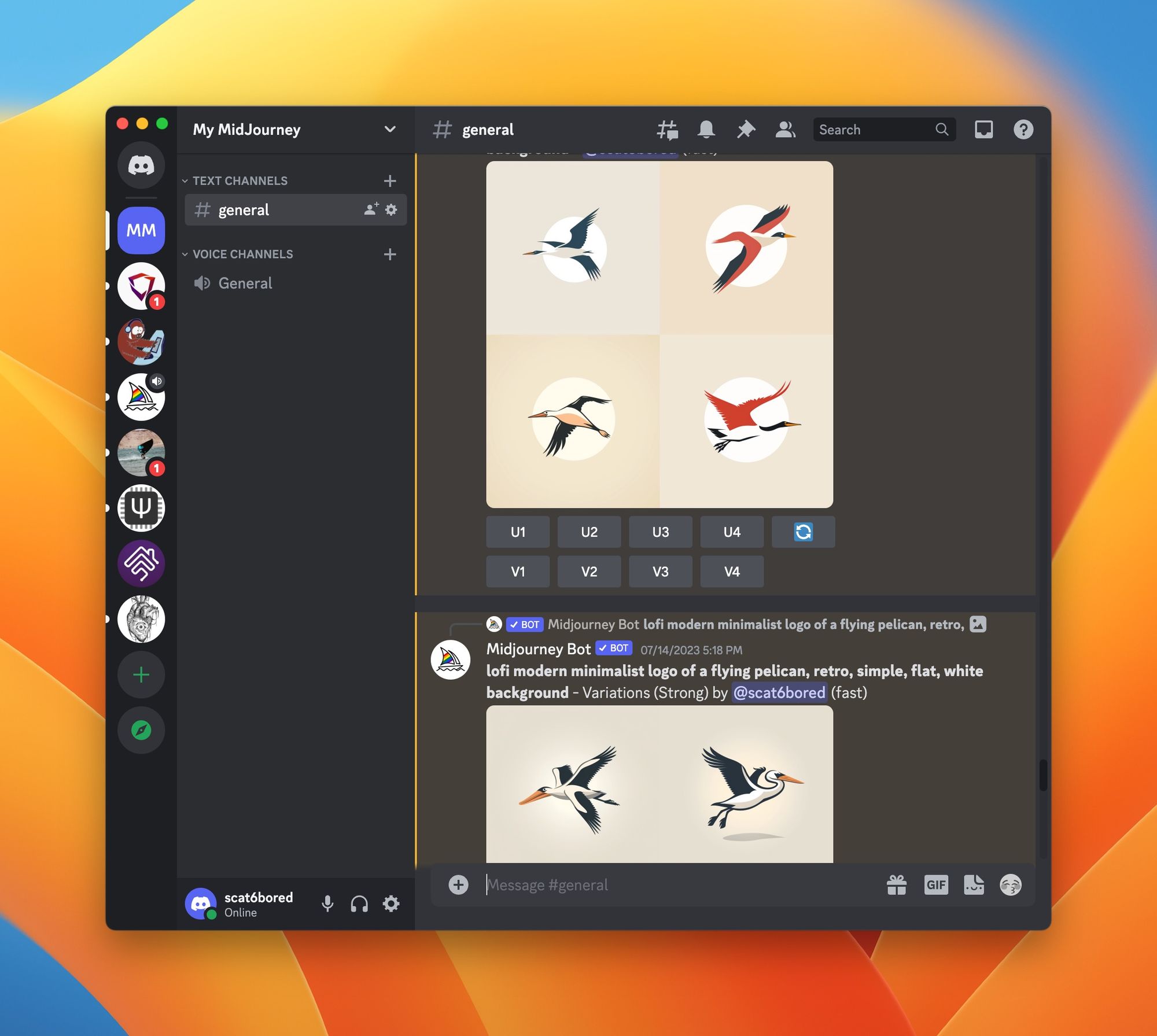The image size is (1157, 1036).
Task: Open the Midjourney sailboat server icon
Action: coord(141,397)
